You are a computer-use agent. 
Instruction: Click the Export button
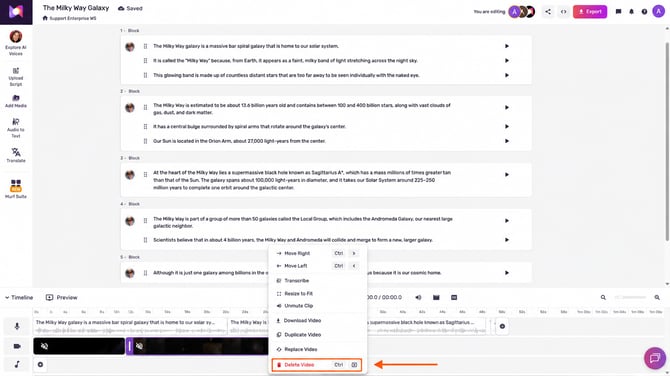[590, 12]
